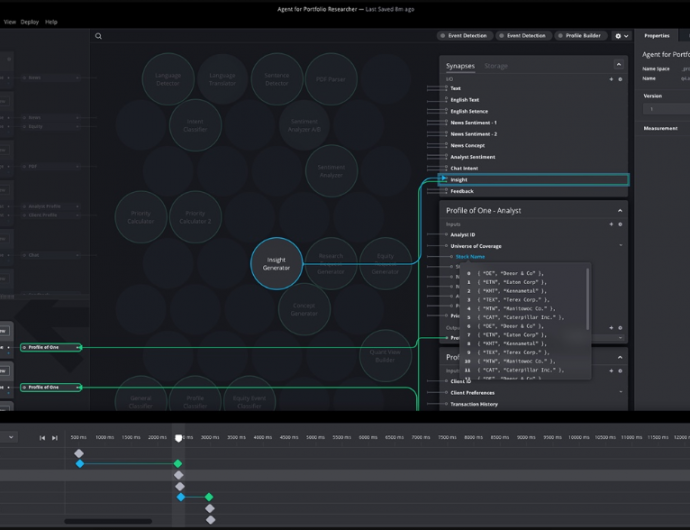Viewport: 690px width, 530px height.
Task: Collapse the Profile of One - Analyst panel
Action: (620, 211)
